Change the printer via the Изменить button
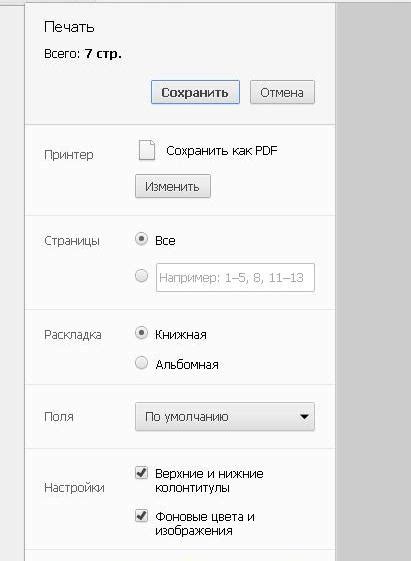This screenshot has width=411, height=561. click(172, 186)
